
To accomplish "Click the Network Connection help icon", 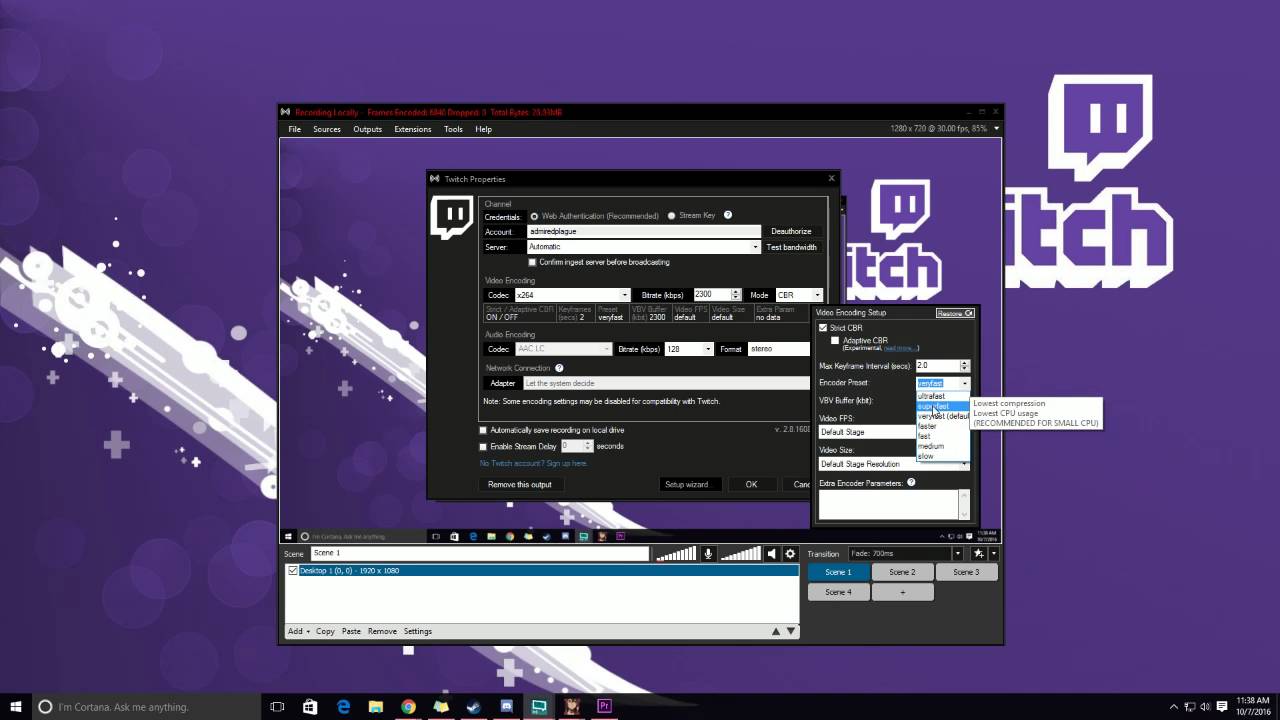I will (x=559, y=368).
